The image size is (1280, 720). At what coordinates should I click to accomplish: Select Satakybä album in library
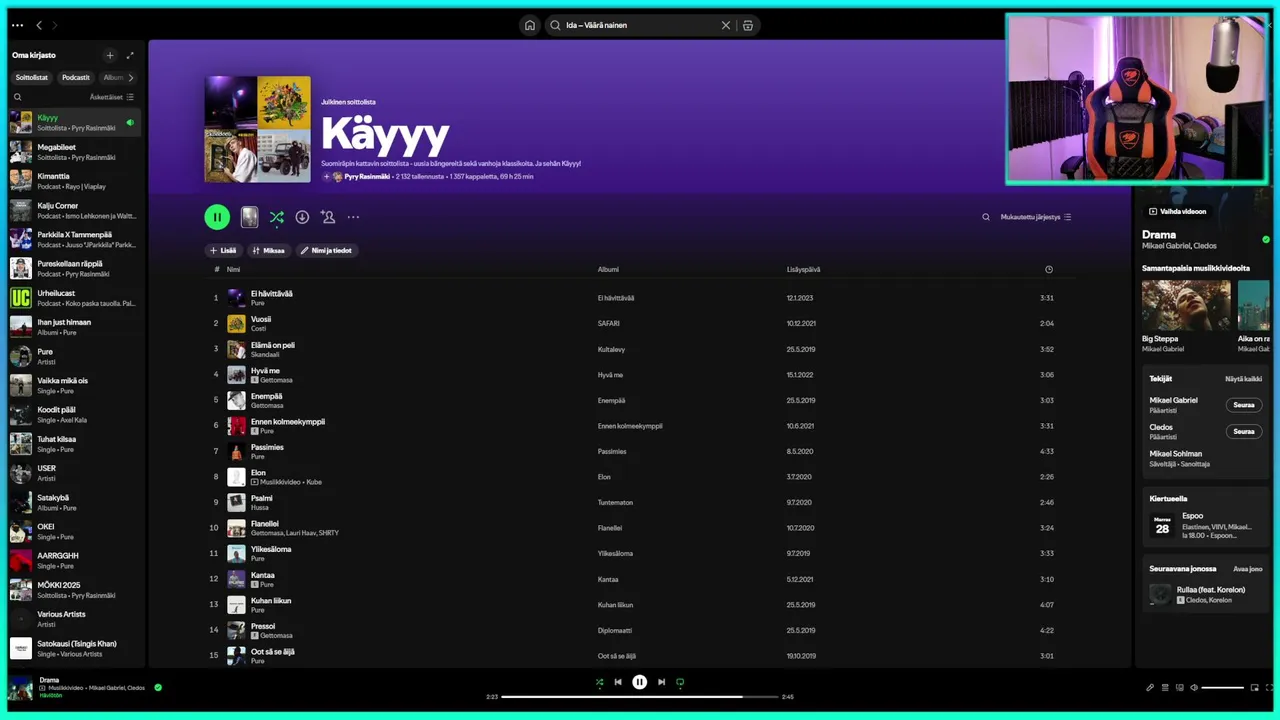[75, 502]
